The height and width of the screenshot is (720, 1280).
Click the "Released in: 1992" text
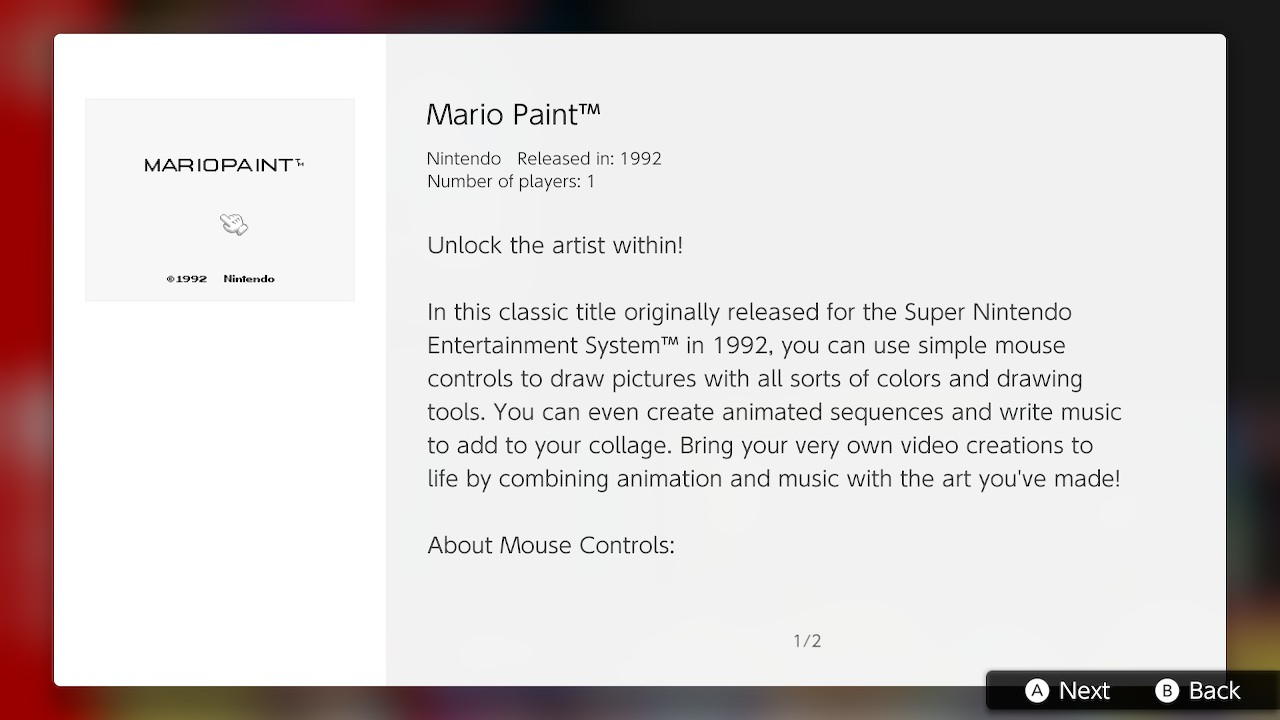589,158
